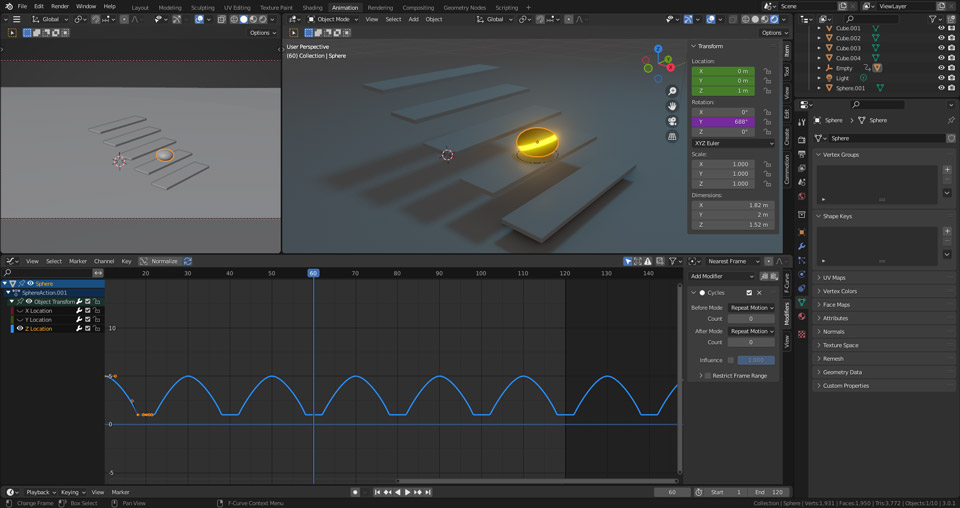
Task: Click the zoom view magnifier gizmo
Action: tap(673, 91)
